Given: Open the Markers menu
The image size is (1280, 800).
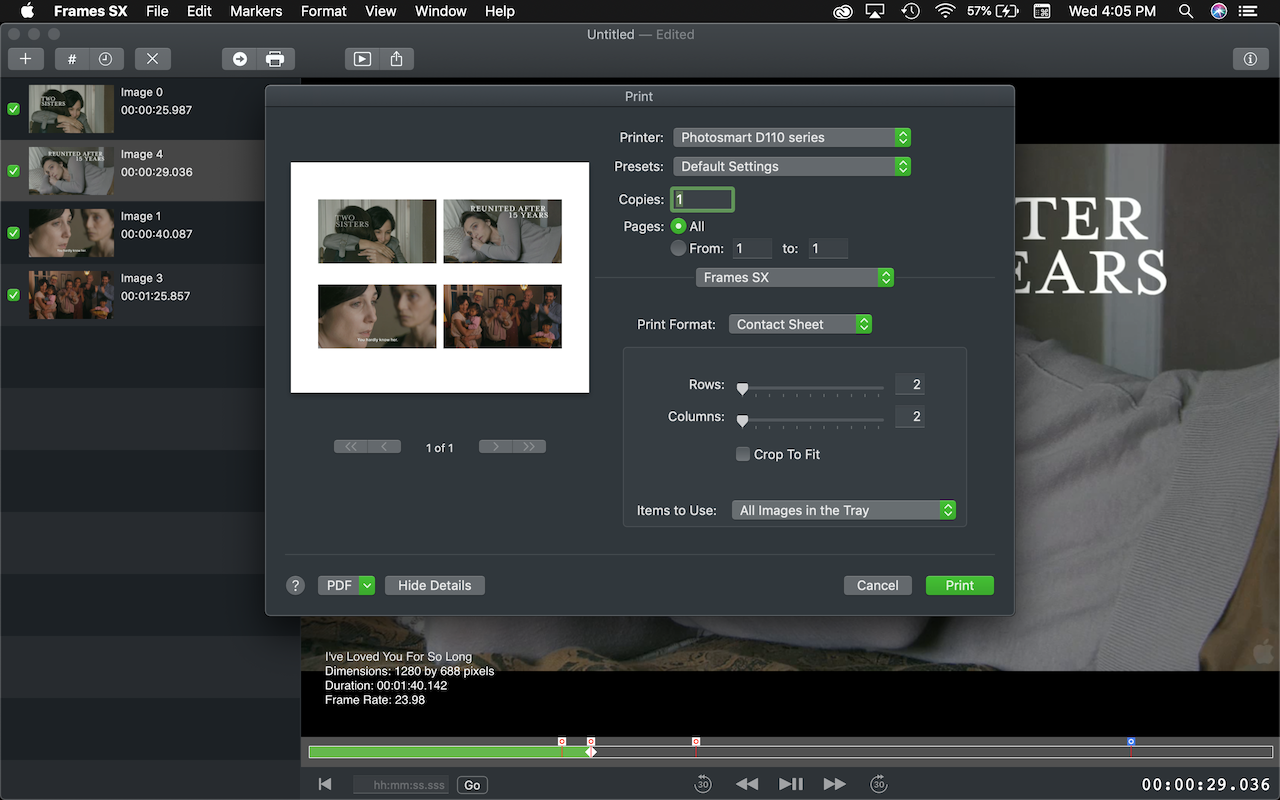Looking at the screenshot, I should click(x=256, y=11).
